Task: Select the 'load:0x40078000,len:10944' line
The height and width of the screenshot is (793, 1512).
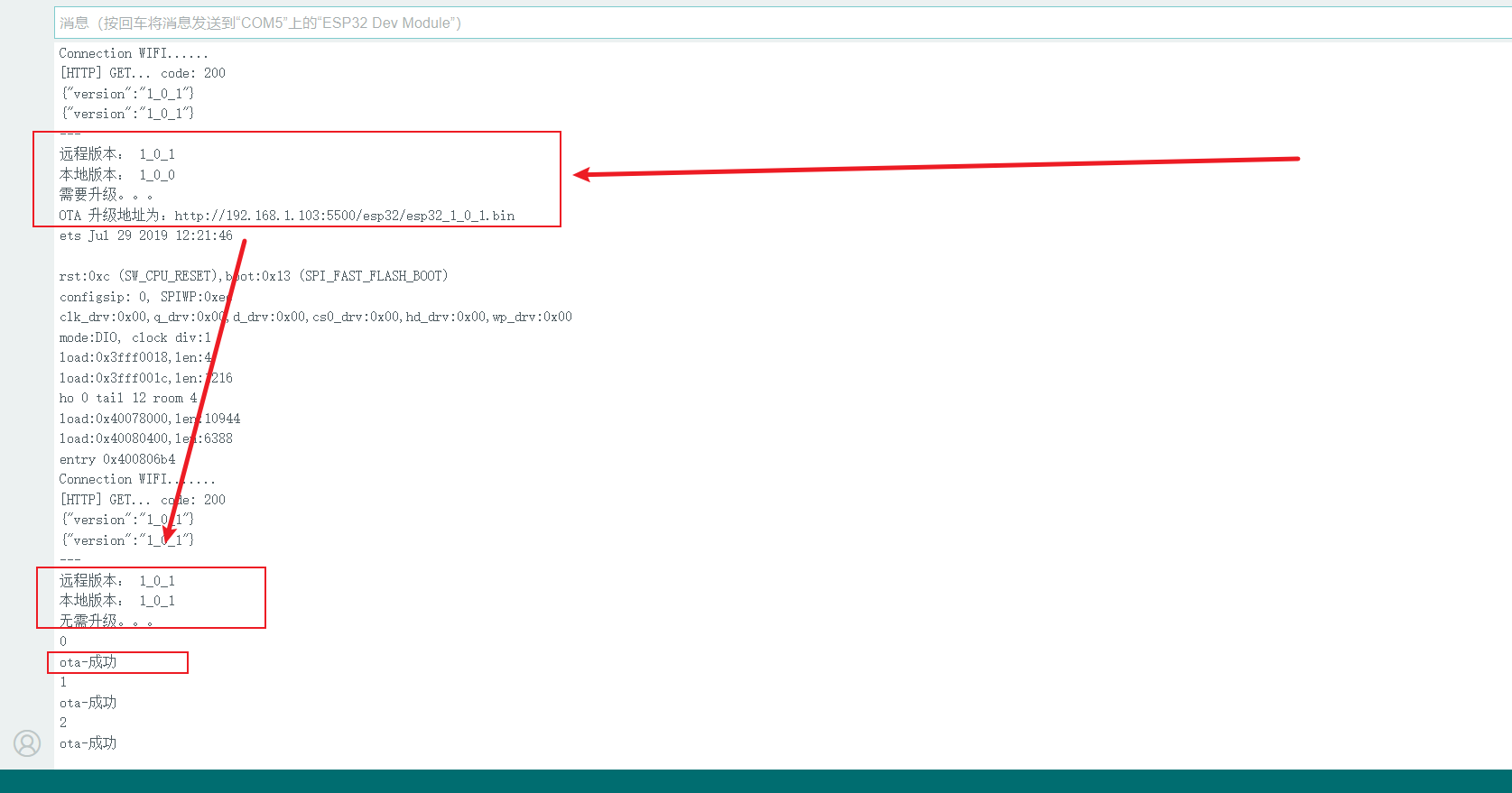Action: pos(150,419)
